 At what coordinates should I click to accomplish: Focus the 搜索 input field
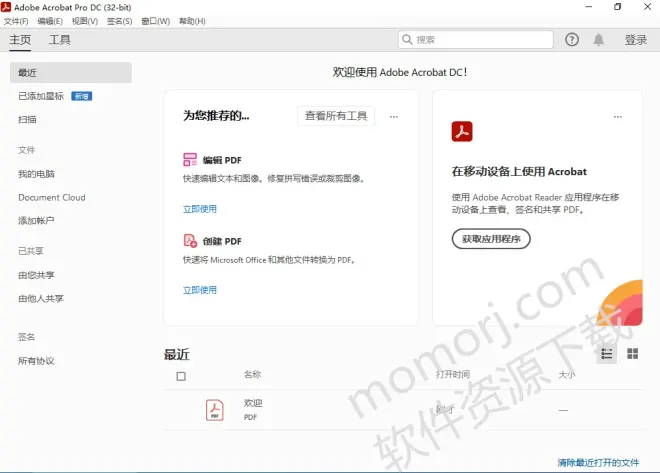(476, 40)
